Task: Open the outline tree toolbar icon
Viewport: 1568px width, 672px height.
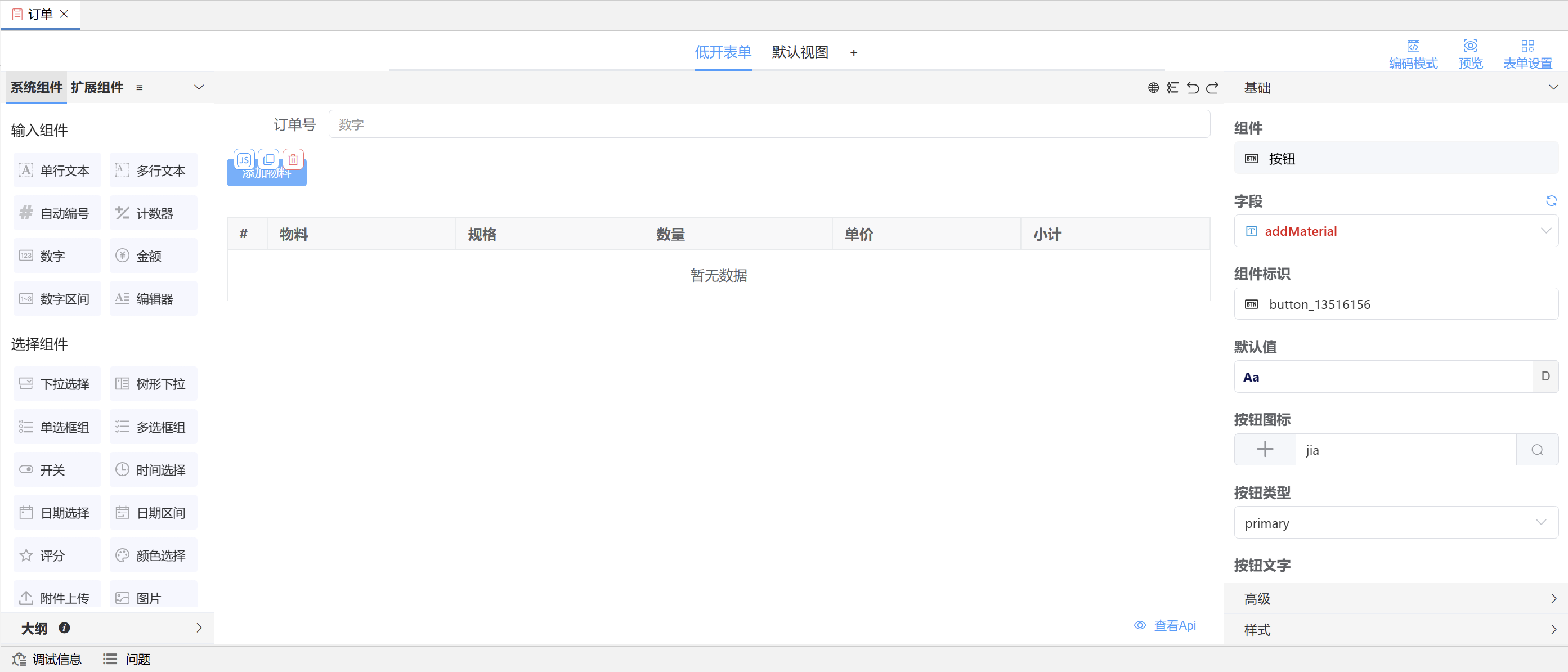Action: pos(1172,88)
